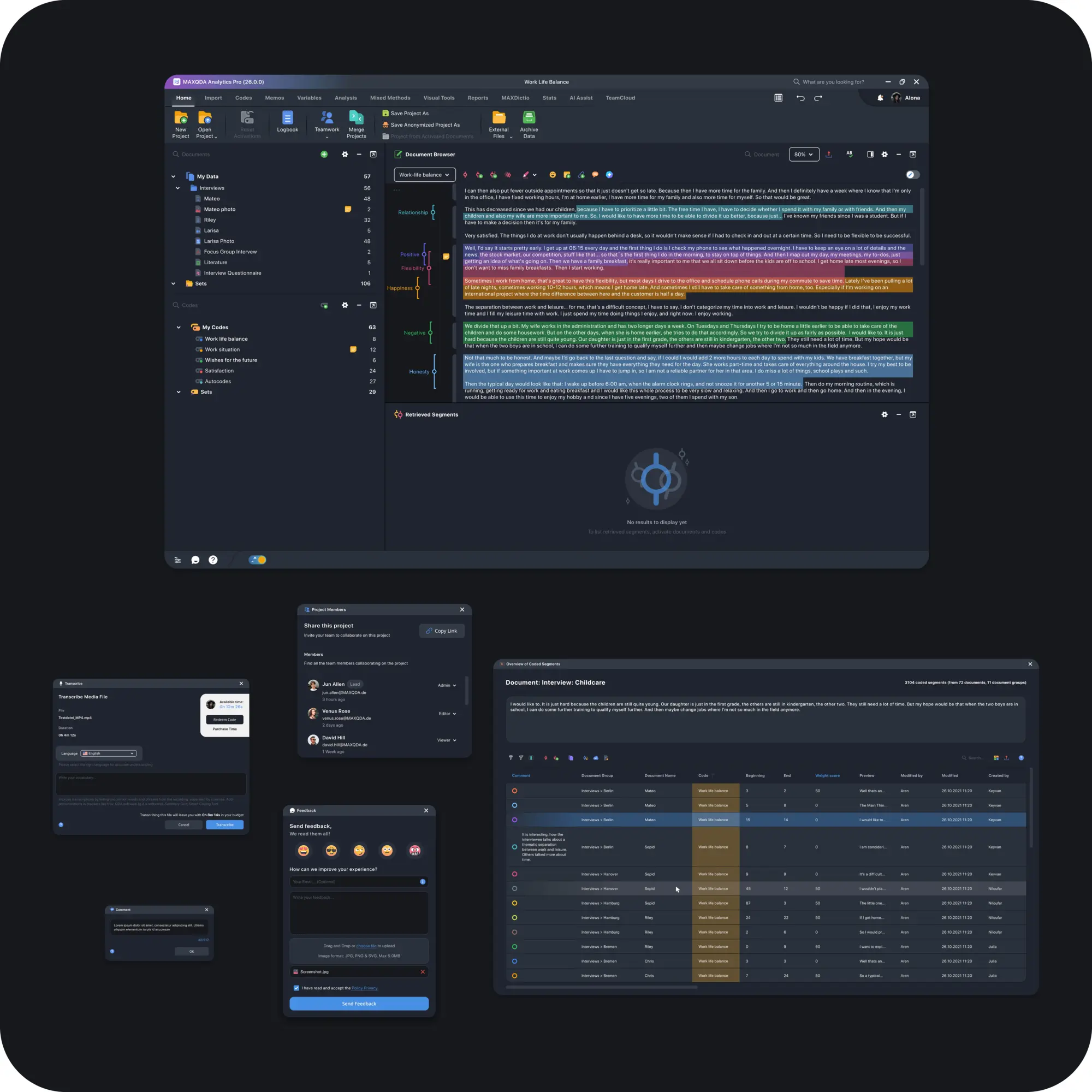
Task: Click the notifications bell icon
Action: (x=880, y=98)
